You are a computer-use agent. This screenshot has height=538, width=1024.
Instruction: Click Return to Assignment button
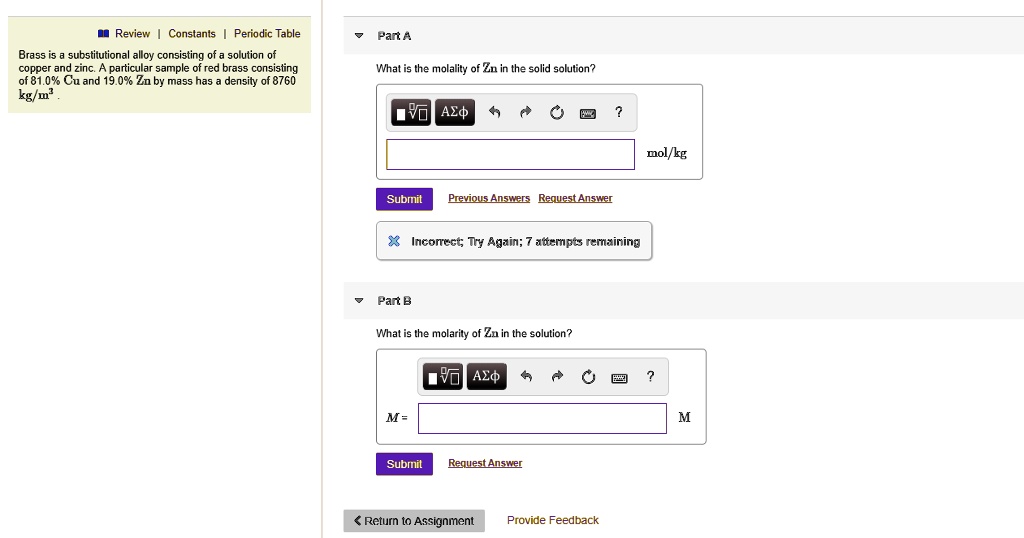pyautogui.click(x=414, y=521)
